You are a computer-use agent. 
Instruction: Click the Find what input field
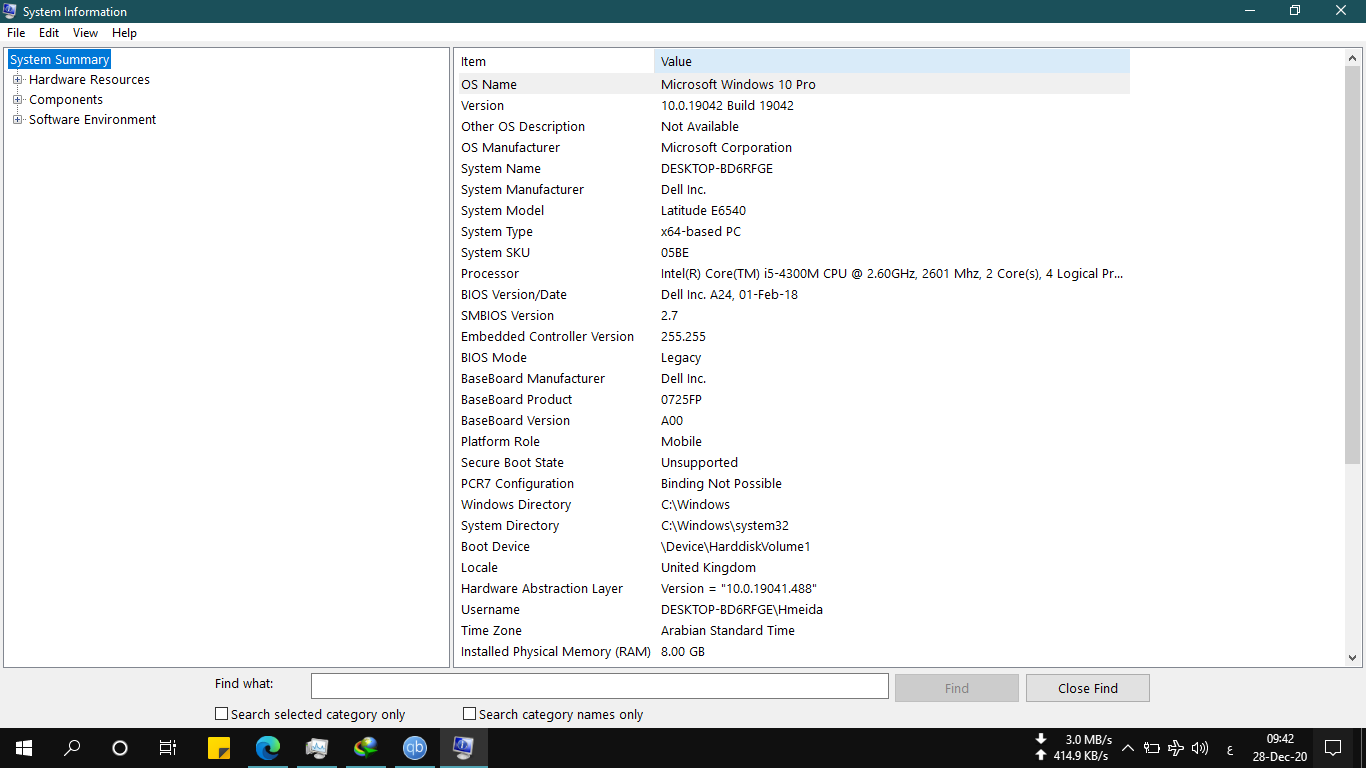point(600,686)
